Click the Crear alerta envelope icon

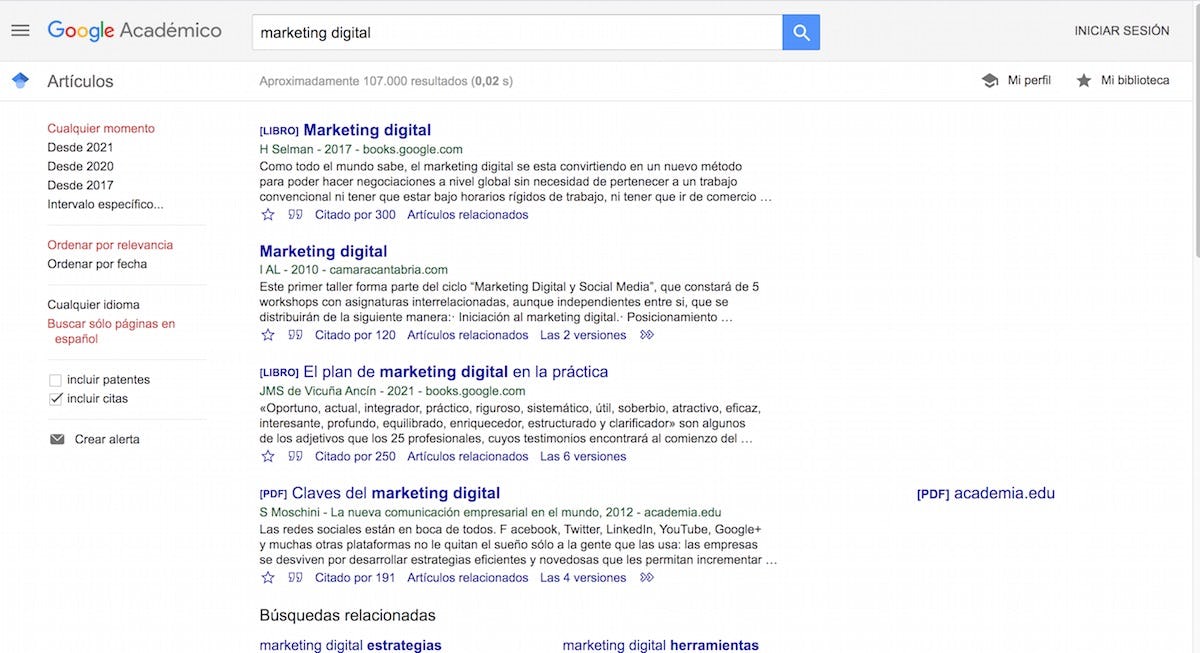click(57, 440)
